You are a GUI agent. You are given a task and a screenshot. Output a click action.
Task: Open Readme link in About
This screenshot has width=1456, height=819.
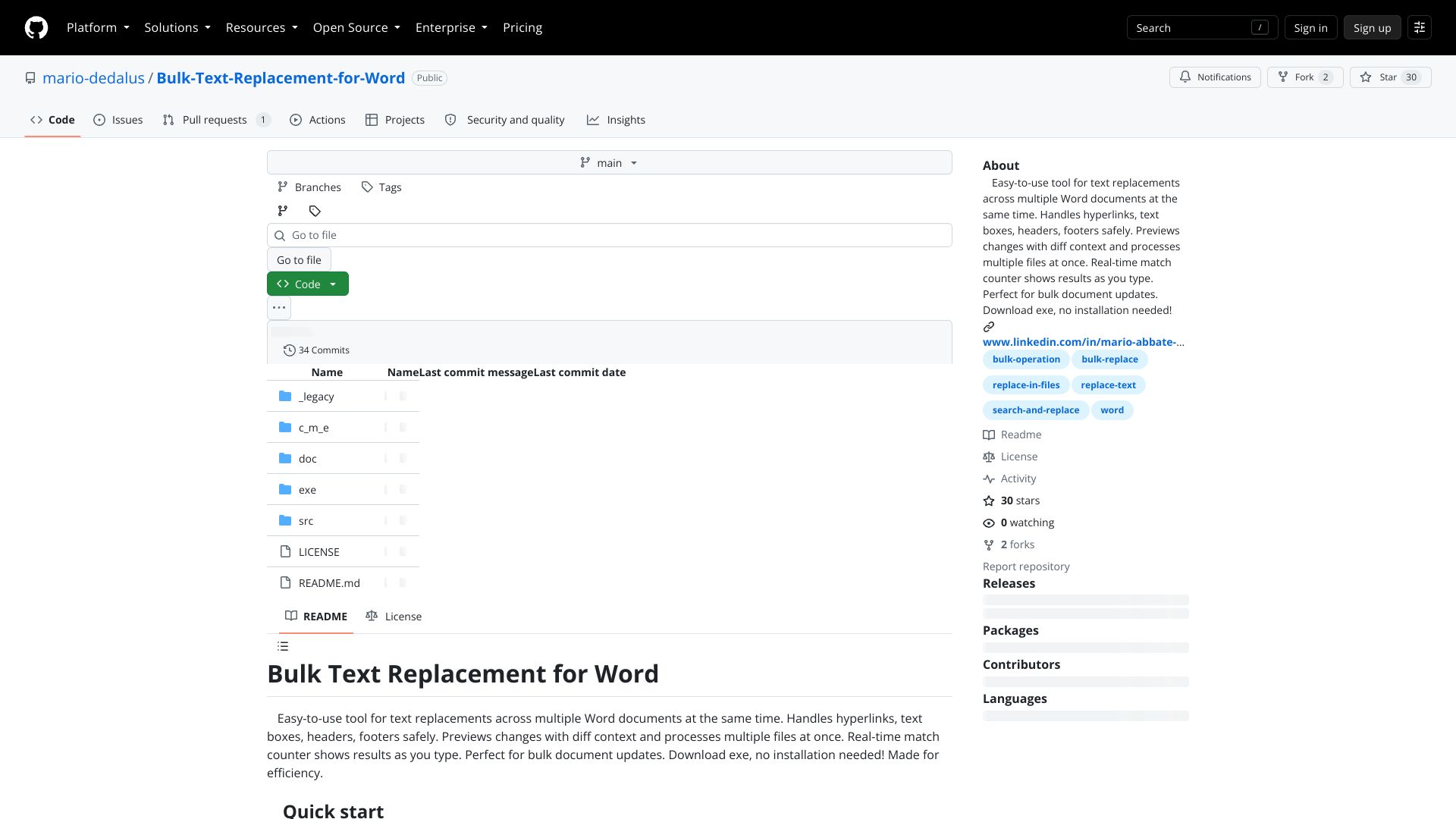tap(1012, 435)
